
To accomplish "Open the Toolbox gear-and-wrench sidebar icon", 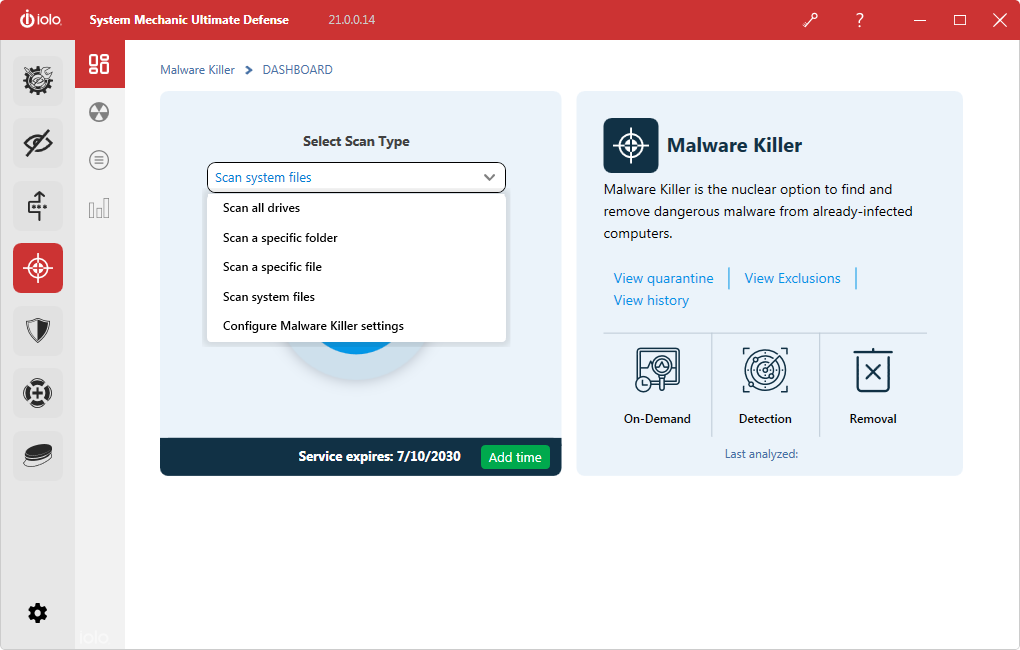I will (x=38, y=81).
